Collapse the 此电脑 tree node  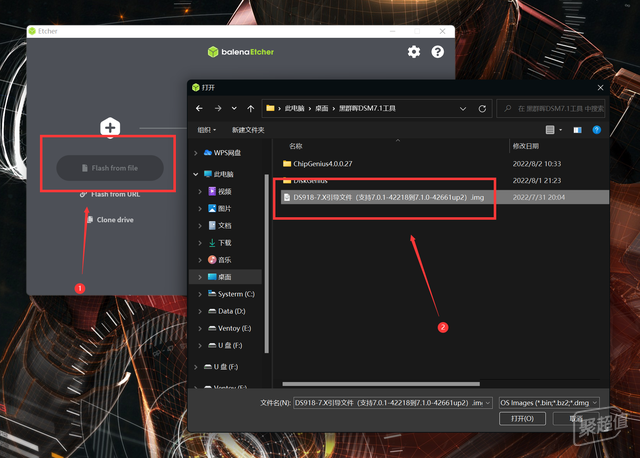pos(196,174)
